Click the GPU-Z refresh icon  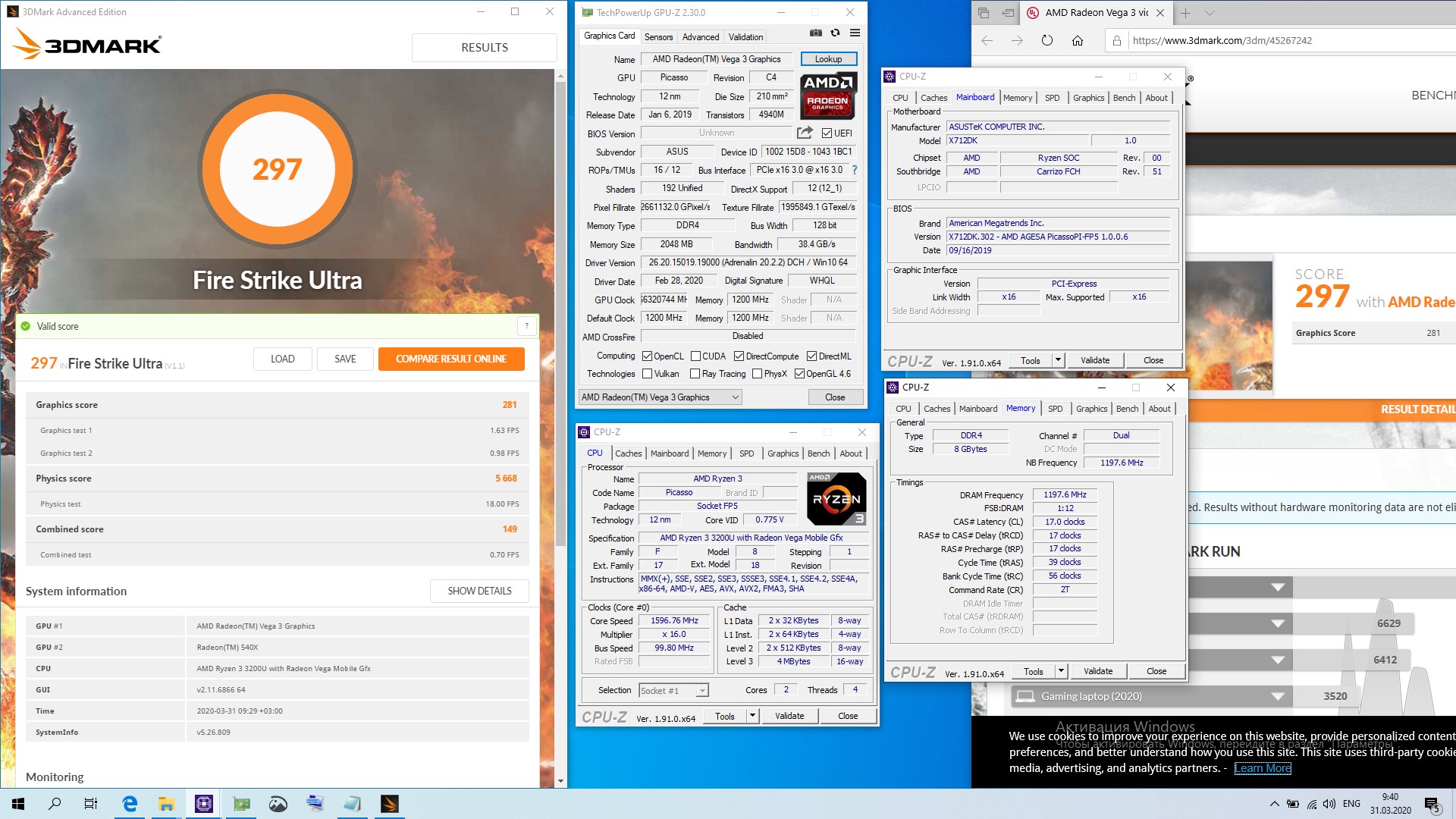tap(835, 33)
